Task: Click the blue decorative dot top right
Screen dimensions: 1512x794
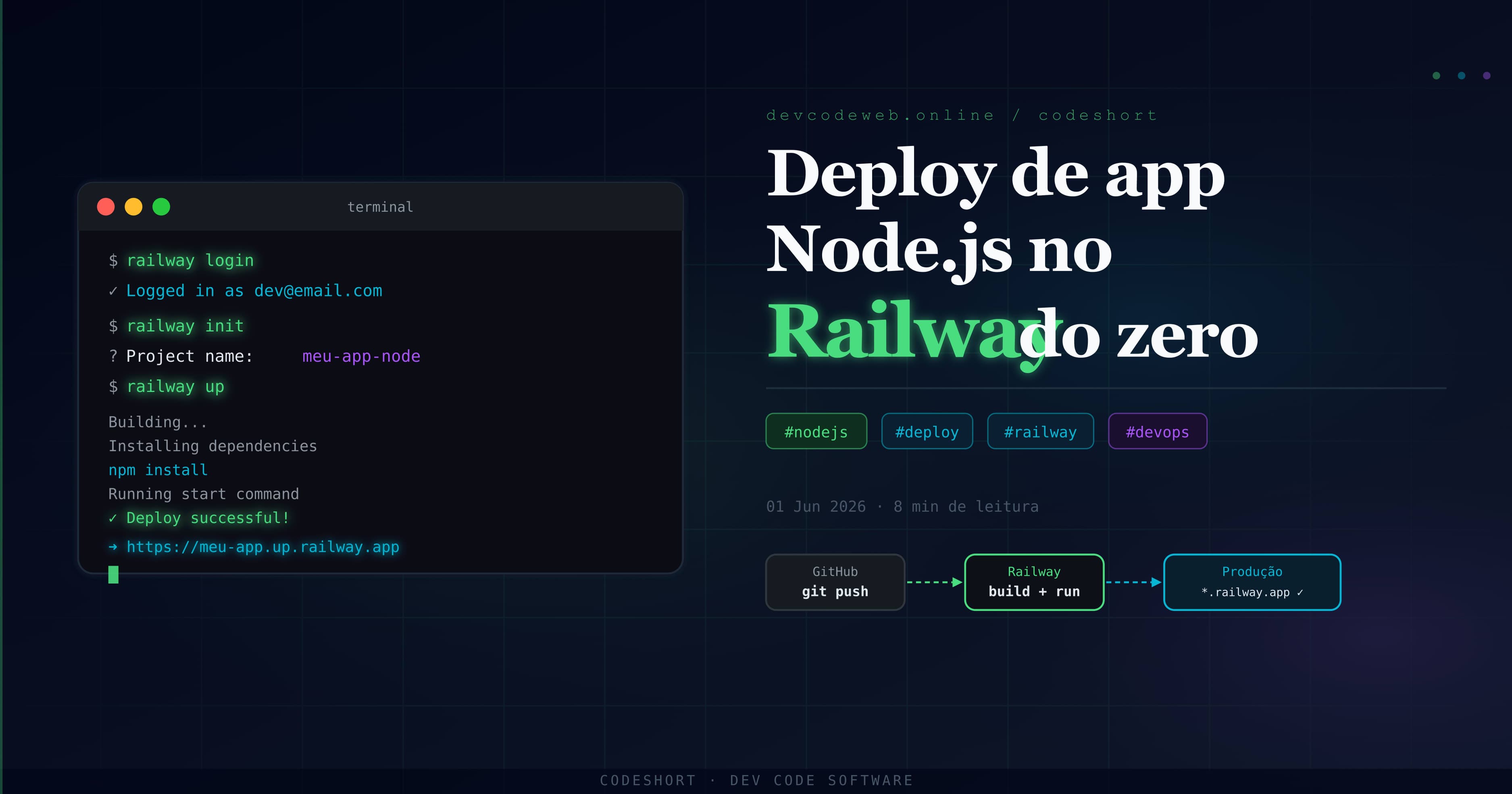Action: (x=1462, y=76)
